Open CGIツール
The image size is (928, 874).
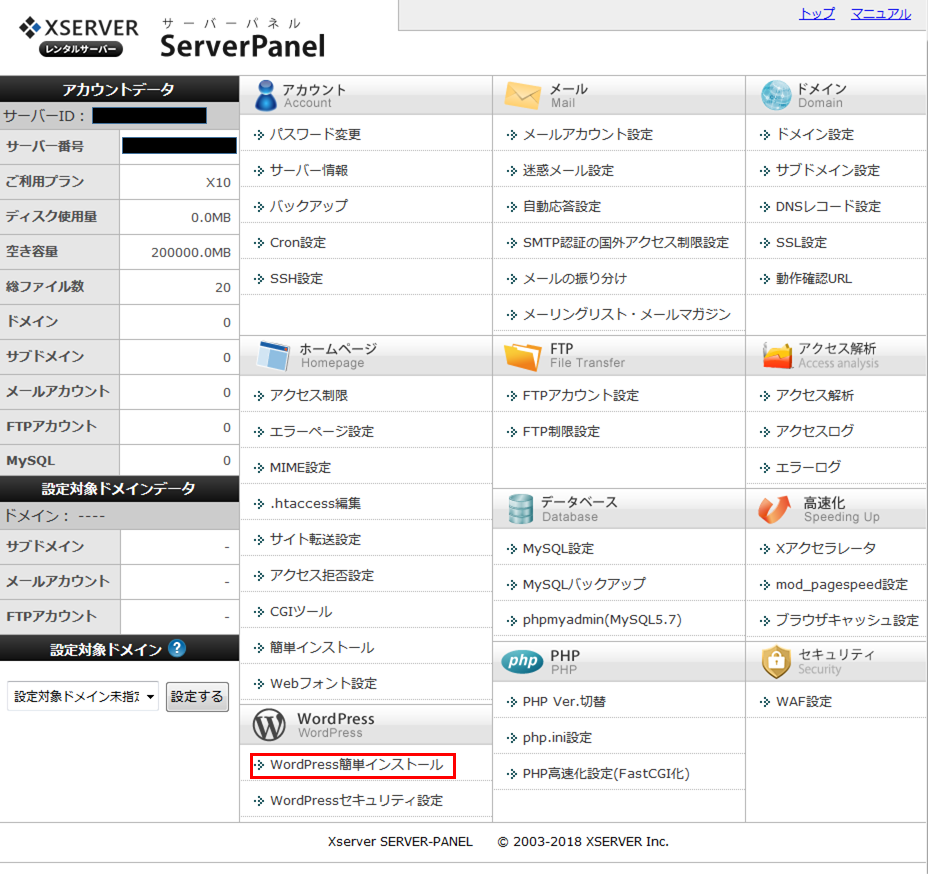[301, 611]
